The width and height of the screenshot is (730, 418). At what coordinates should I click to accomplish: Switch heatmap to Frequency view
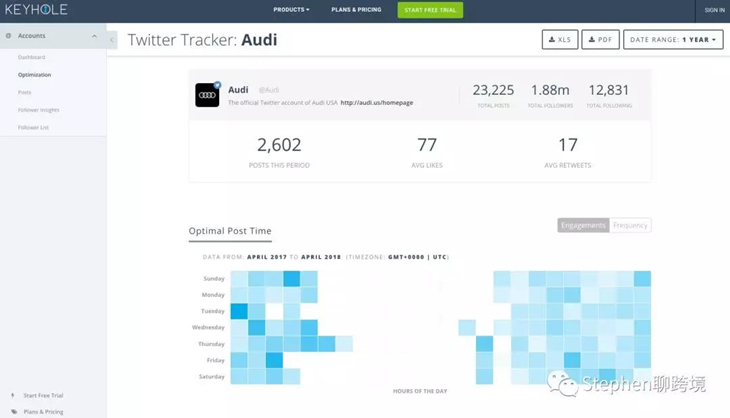(630, 225)
